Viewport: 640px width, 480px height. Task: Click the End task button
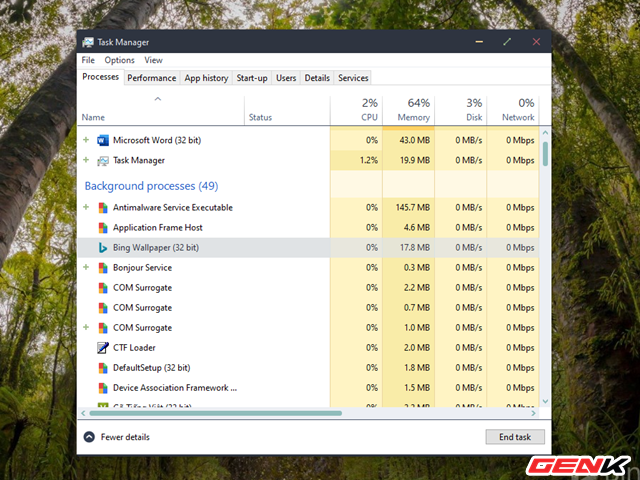click(515, 437)
